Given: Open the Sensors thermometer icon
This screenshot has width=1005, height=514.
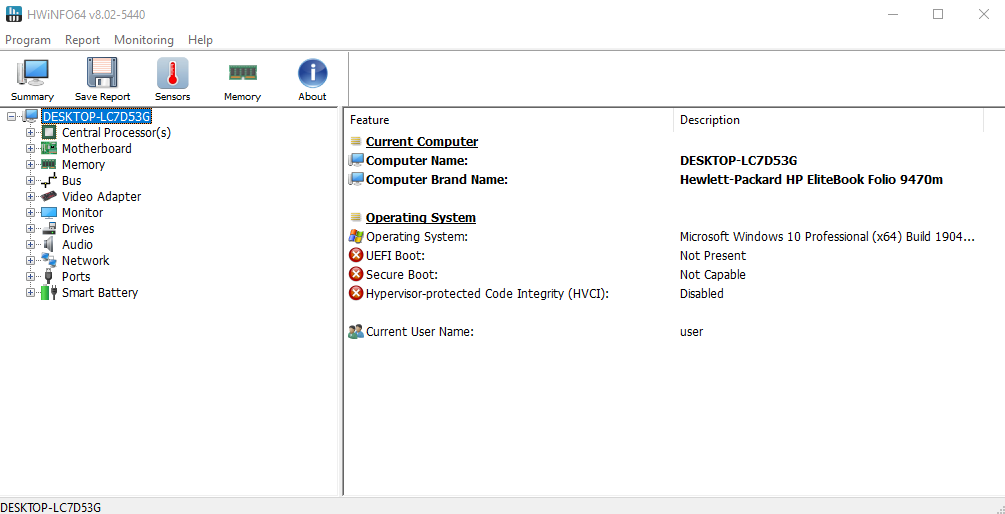Looking at the screenshot, I should coord(172,73).
